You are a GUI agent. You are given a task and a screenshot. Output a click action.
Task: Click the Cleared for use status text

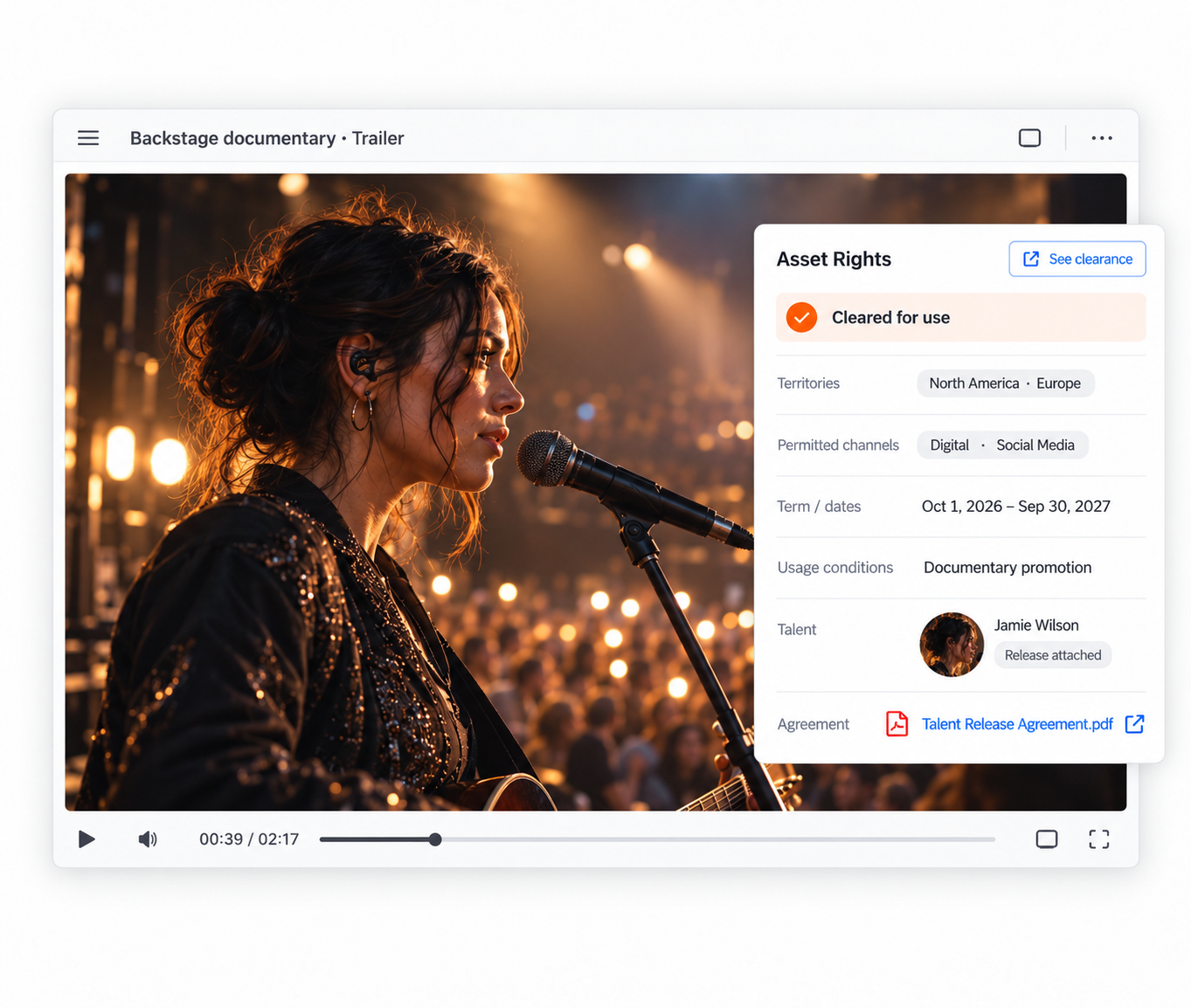pos(890,318)
